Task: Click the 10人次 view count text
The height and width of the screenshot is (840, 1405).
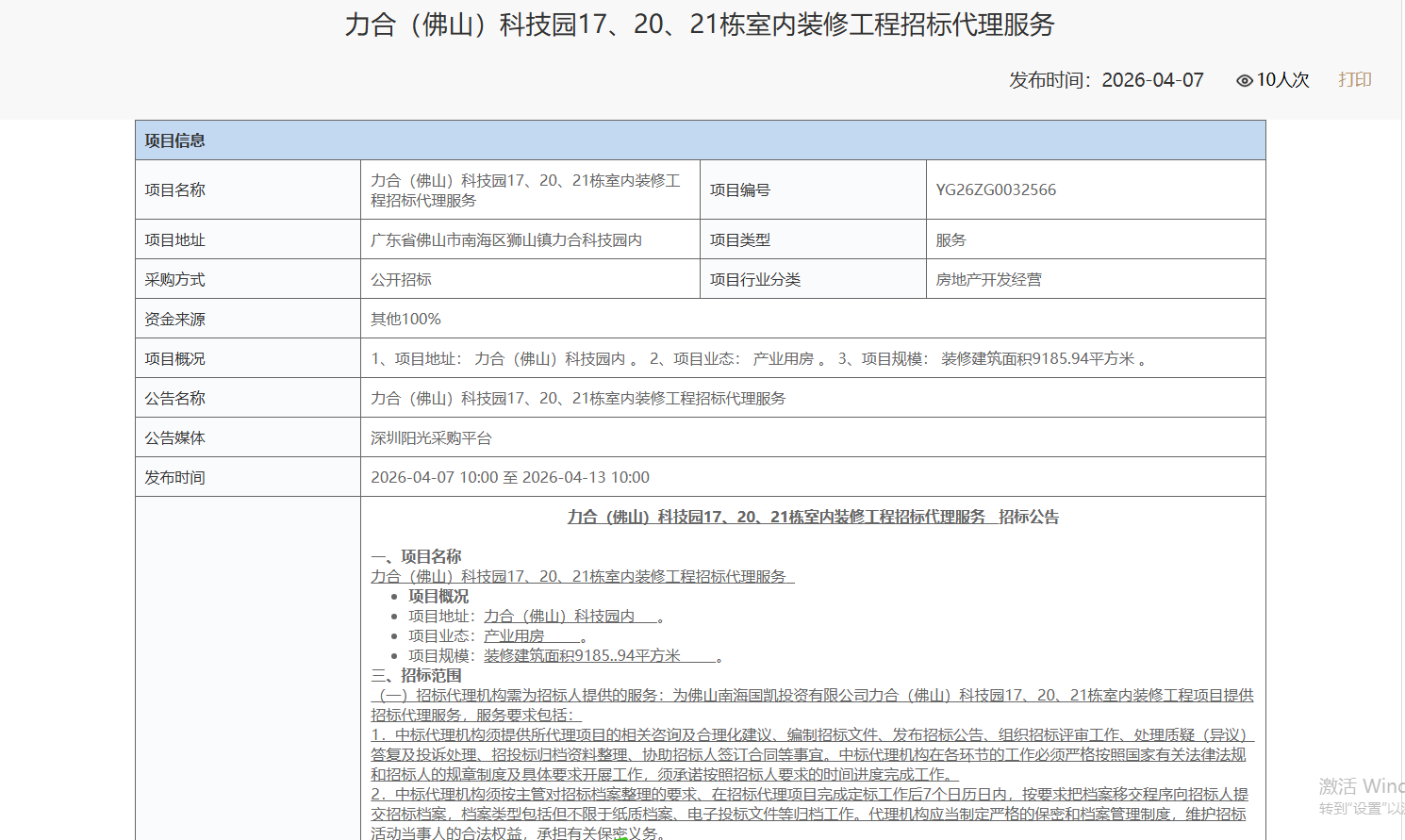Action: click(x=1282, y=80)
